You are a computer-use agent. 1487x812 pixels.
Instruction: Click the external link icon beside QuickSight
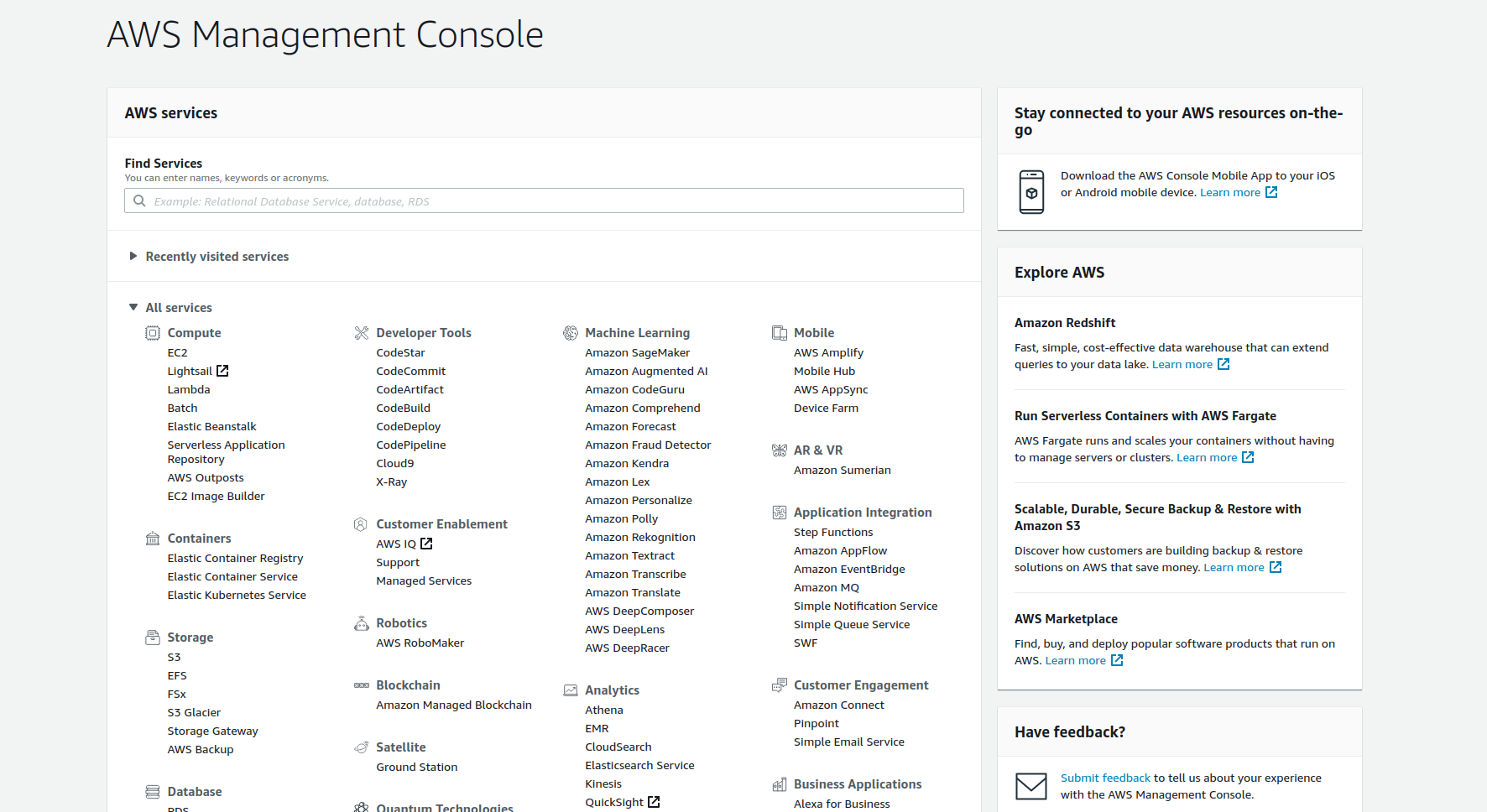click(654, 802)
